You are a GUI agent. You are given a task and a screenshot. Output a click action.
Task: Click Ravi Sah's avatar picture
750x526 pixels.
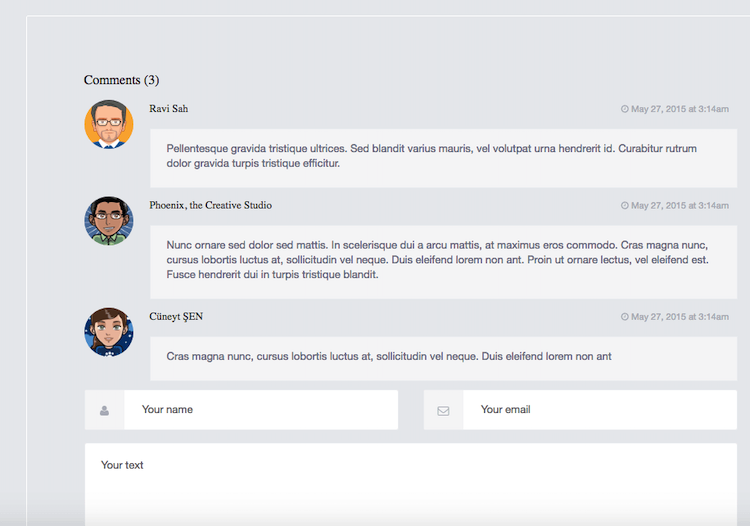pyautogui.click(x=109, y=125)
